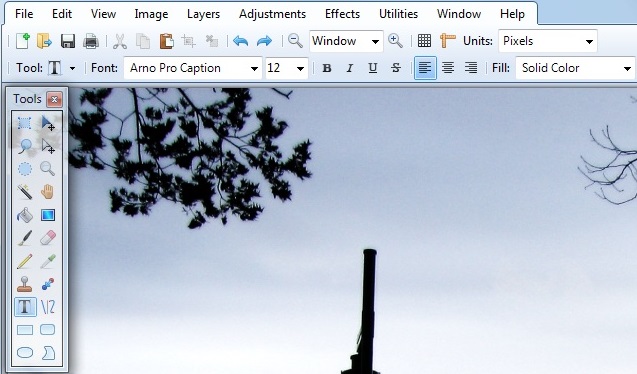
Task: Select the Paint Bucket tool
Action: 24,215
